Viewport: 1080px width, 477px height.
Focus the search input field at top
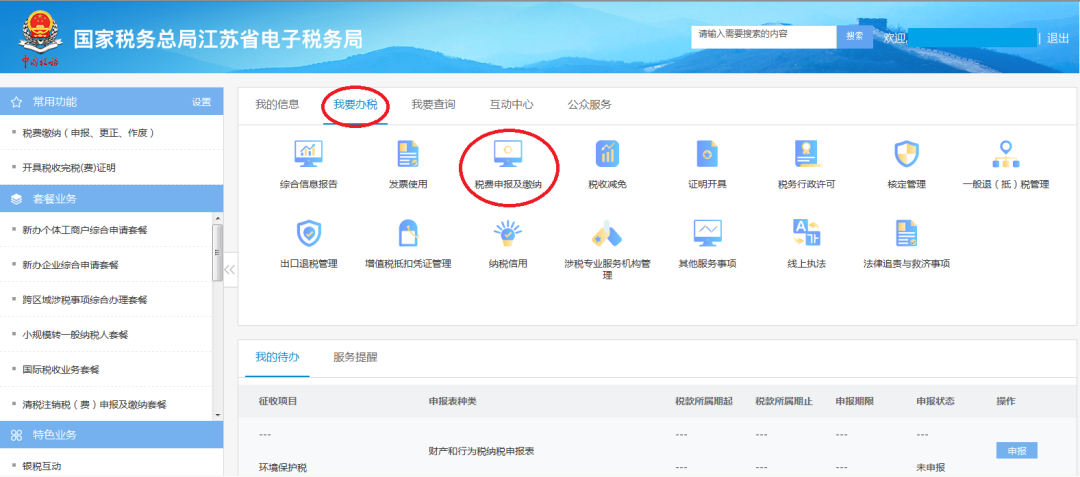pyautogui.click(x=763, y=35)
